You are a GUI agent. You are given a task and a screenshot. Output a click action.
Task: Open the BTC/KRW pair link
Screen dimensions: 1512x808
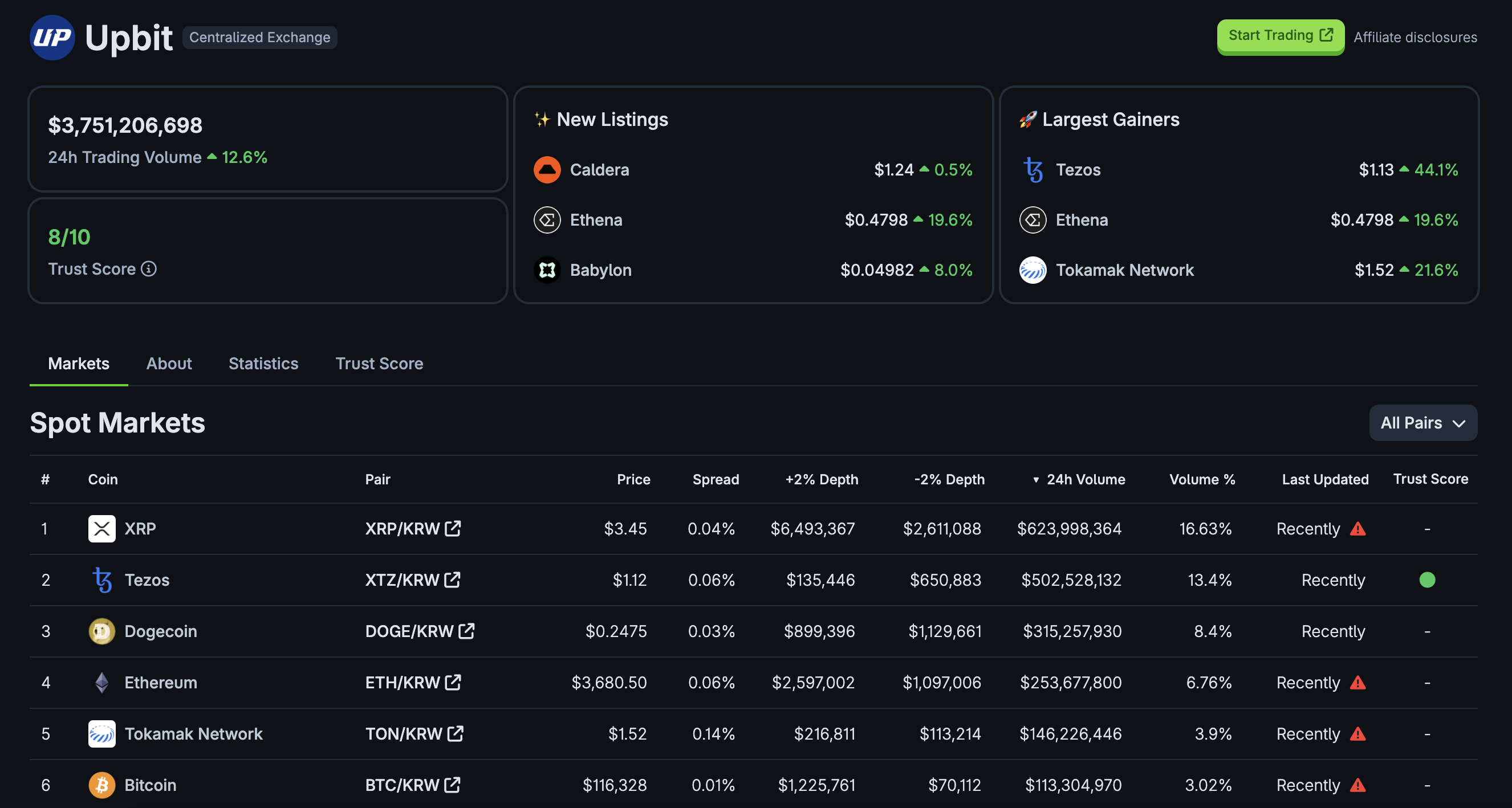[402, 785]
